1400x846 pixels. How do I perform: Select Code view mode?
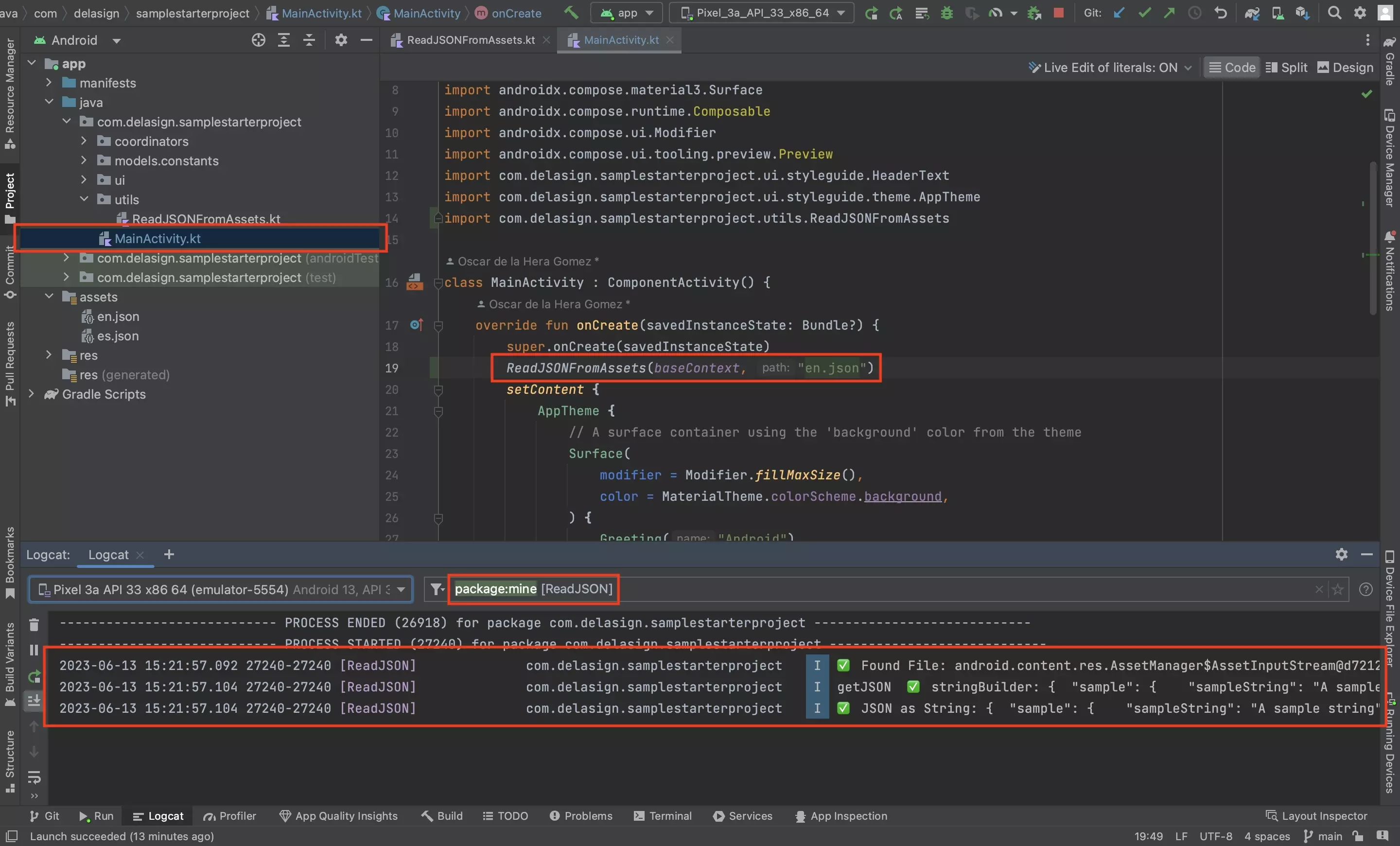click(1232, 68)
